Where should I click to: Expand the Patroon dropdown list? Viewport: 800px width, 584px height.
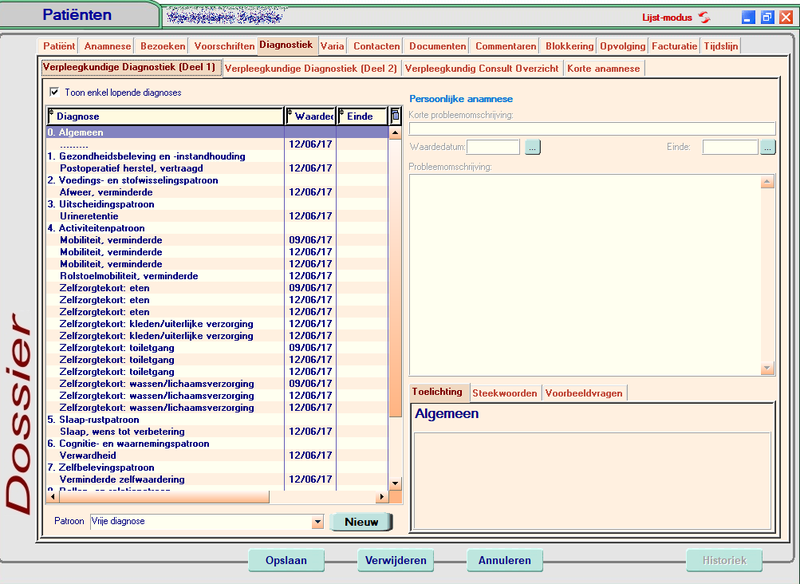coord(318,522)
